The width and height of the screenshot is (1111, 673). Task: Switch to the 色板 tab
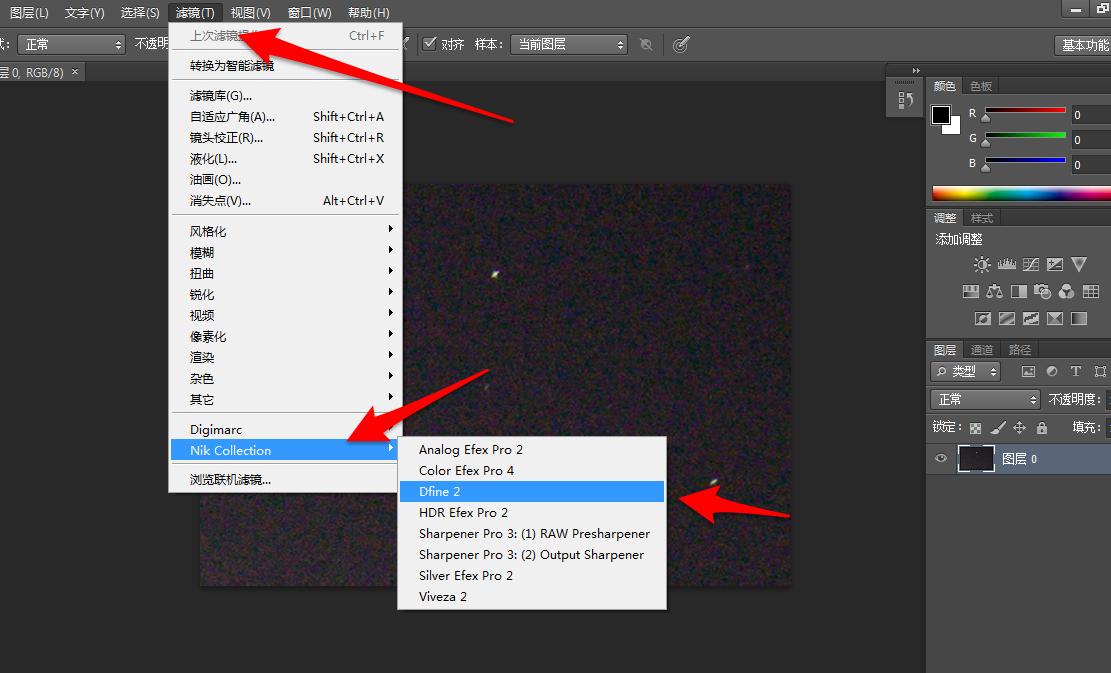click(981, 86)
